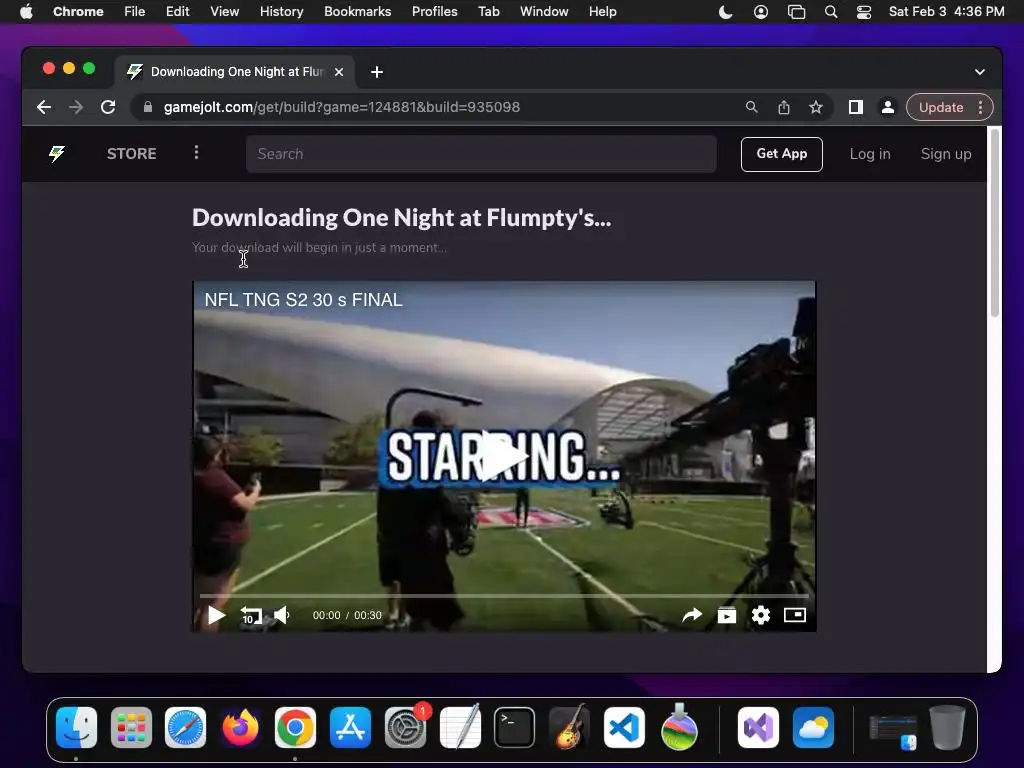Play the video using the large center play button
This screenshot has height=768, width=1024.
(504, 456)
